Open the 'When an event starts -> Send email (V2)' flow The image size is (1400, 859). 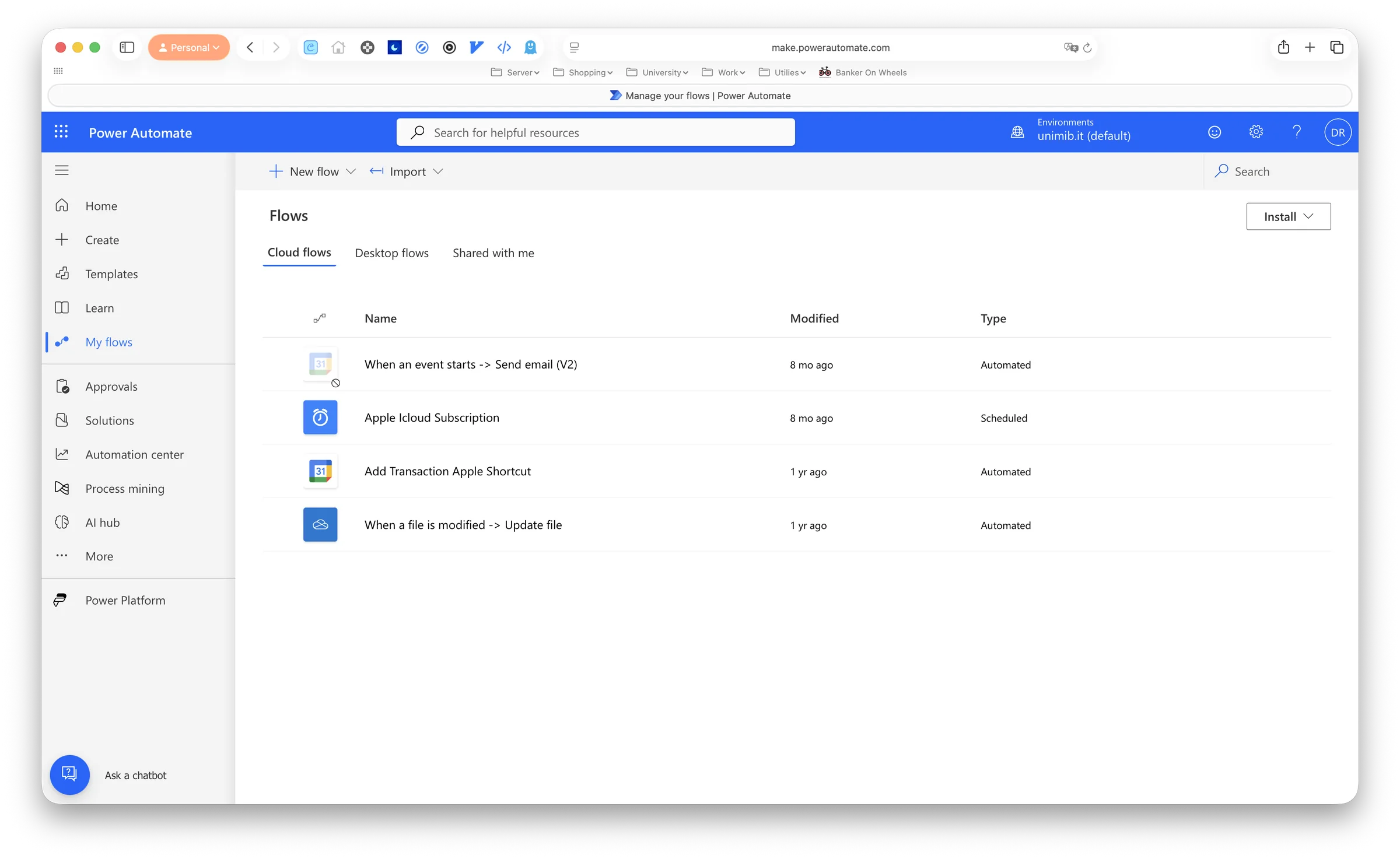click(x=471, y=364)
